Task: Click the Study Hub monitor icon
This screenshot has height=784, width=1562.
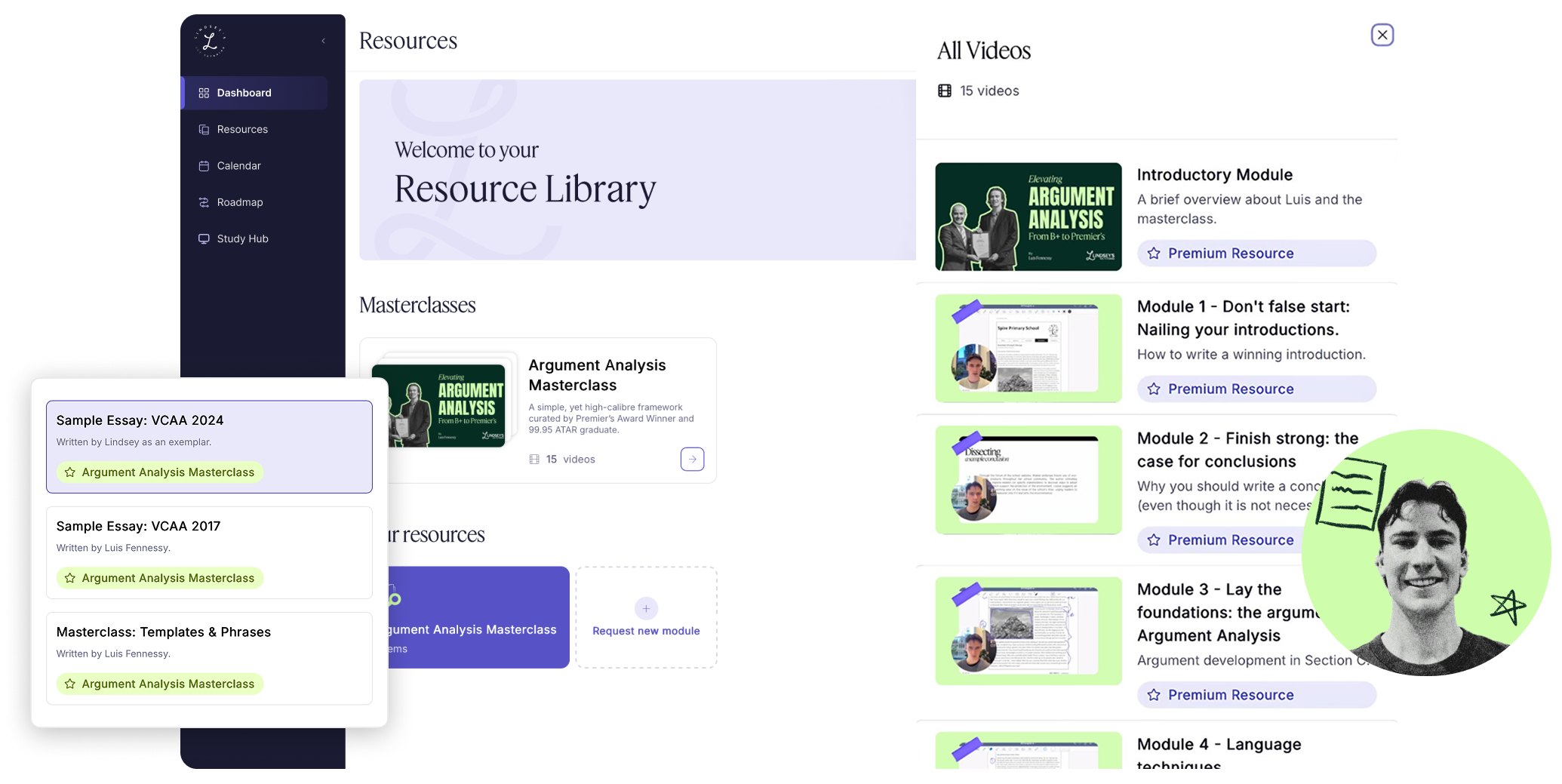Action: pyautogui.click(x=204, y=238)
